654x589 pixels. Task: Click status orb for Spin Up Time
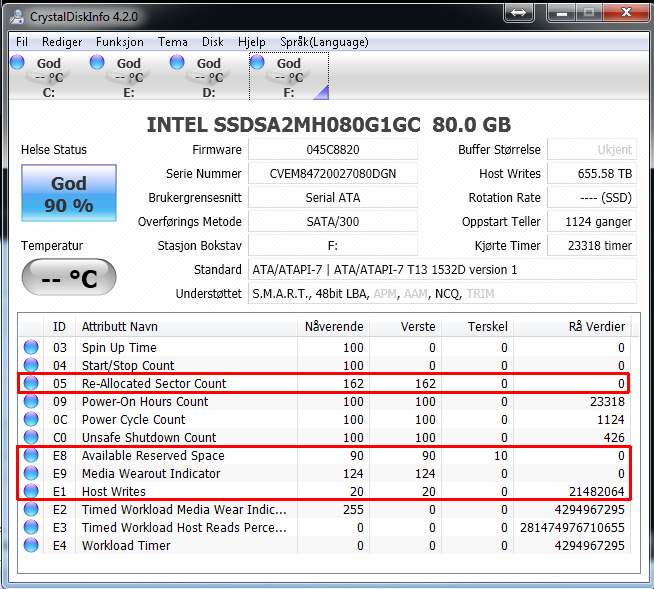[31, 347]
